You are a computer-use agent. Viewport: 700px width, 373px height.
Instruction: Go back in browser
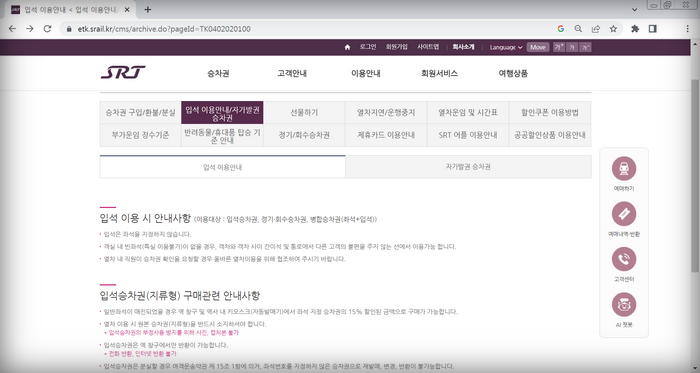(12, 29)
